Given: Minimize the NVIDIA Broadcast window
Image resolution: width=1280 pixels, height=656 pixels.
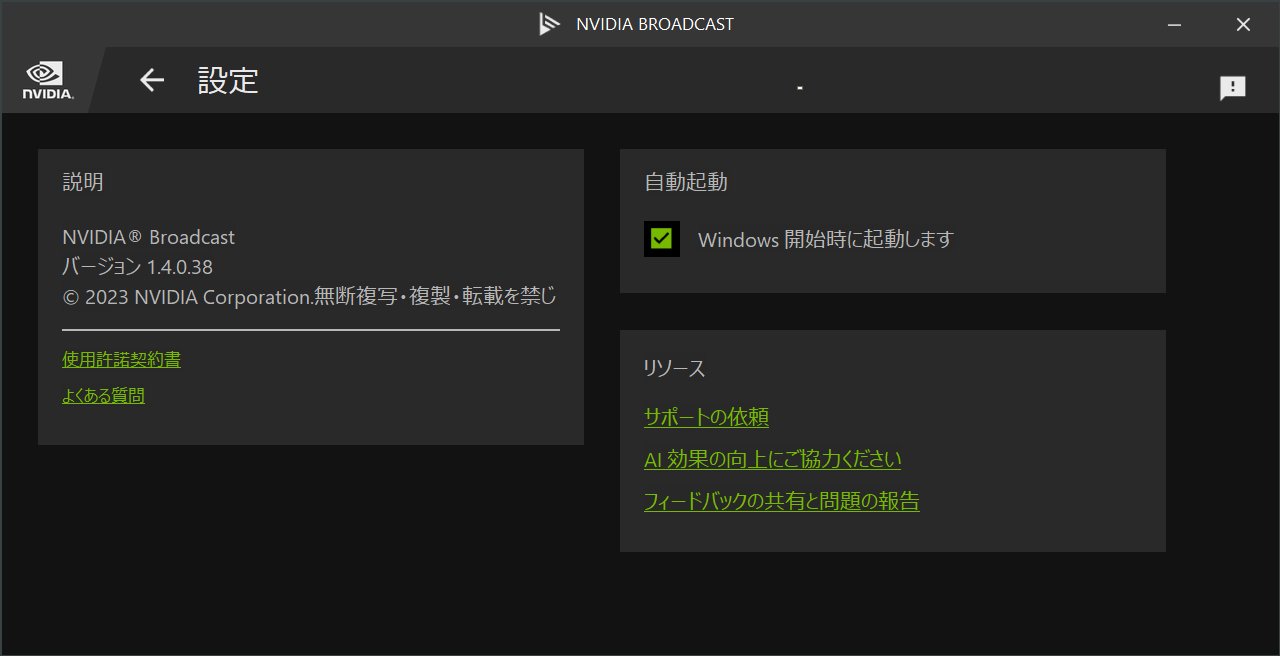Looking at the screenshot, I should click(1175, 24).
